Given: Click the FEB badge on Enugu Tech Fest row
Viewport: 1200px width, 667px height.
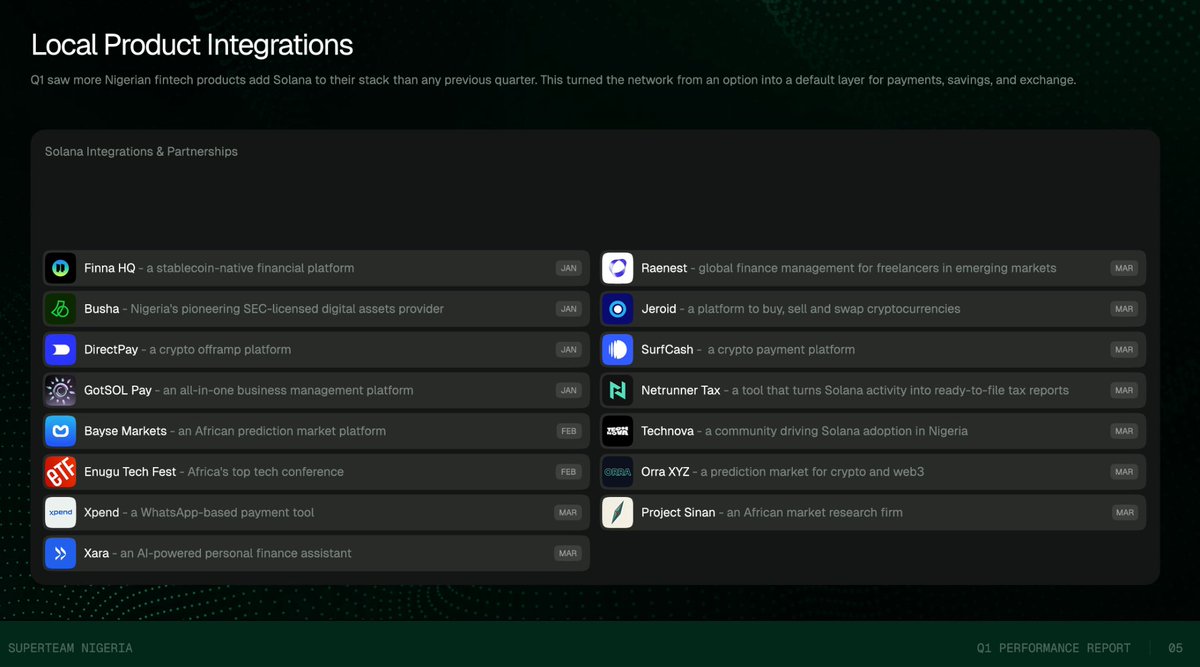Looking at the screenshot, I should 569,472.
